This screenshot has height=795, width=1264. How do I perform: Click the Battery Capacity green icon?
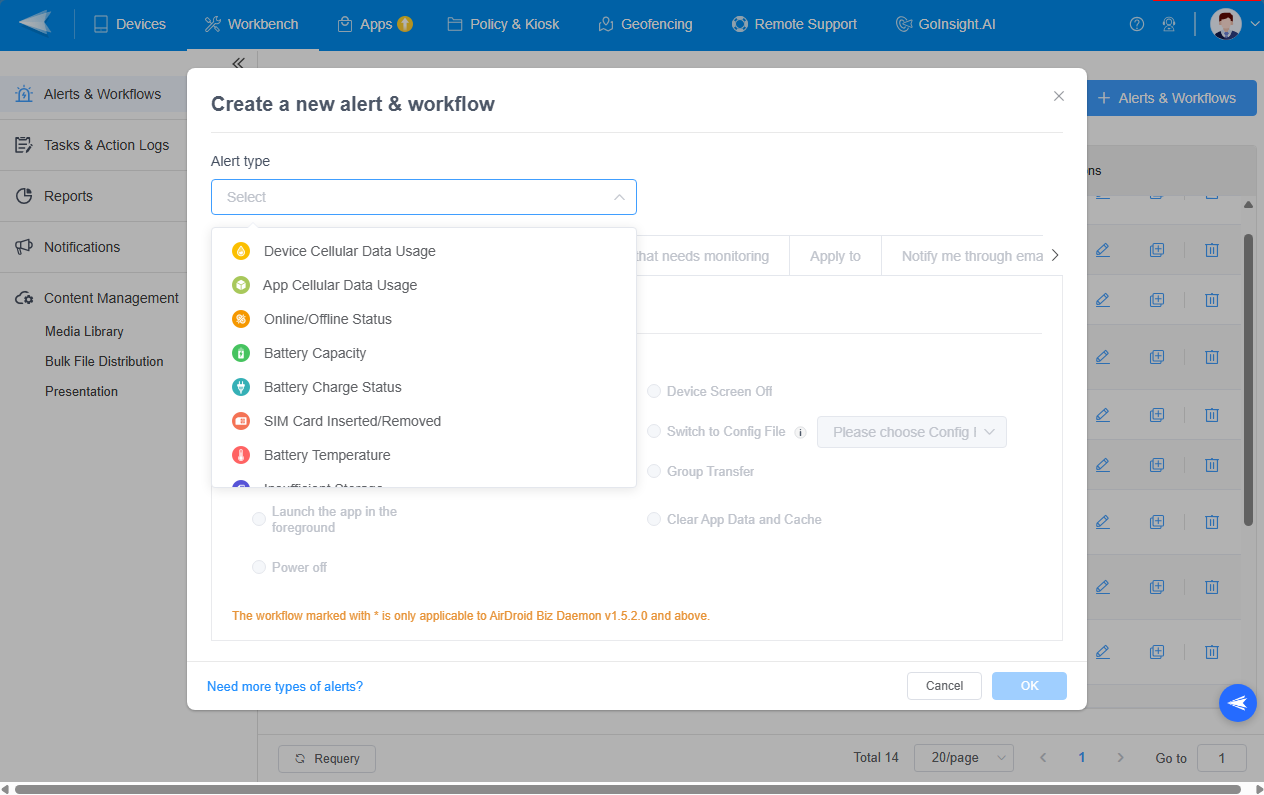(240, 353)
